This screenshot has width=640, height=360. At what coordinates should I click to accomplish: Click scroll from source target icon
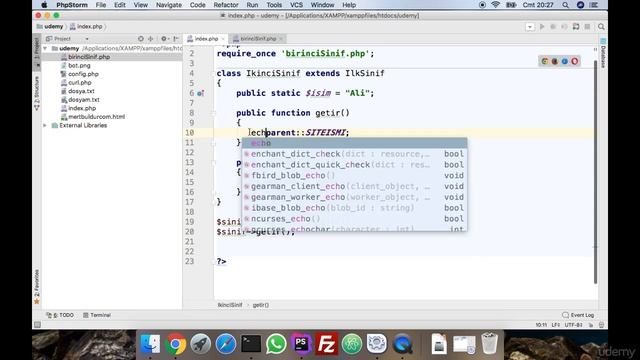141,39
